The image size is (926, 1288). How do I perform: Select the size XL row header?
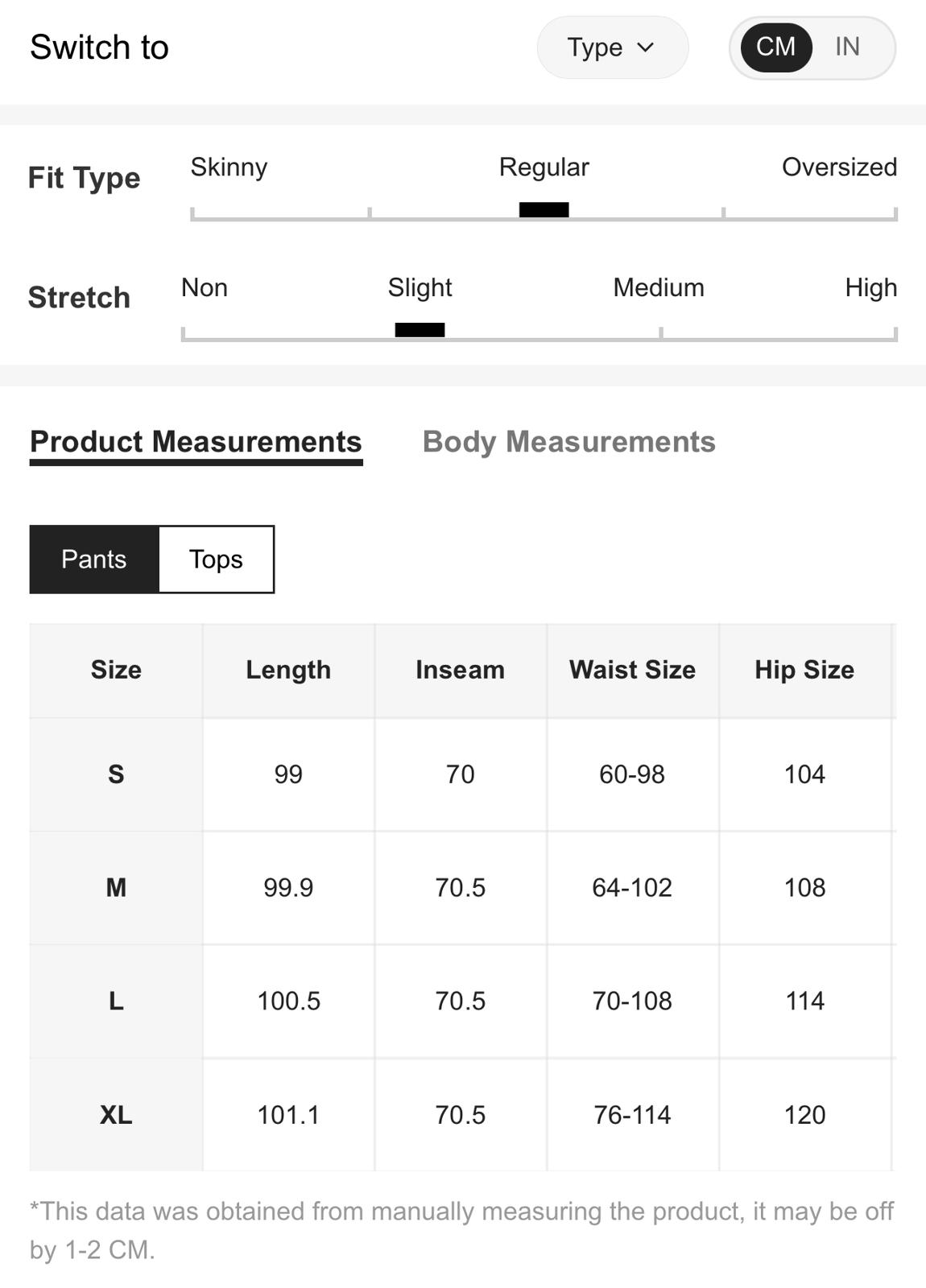(x=116, y=1114)
